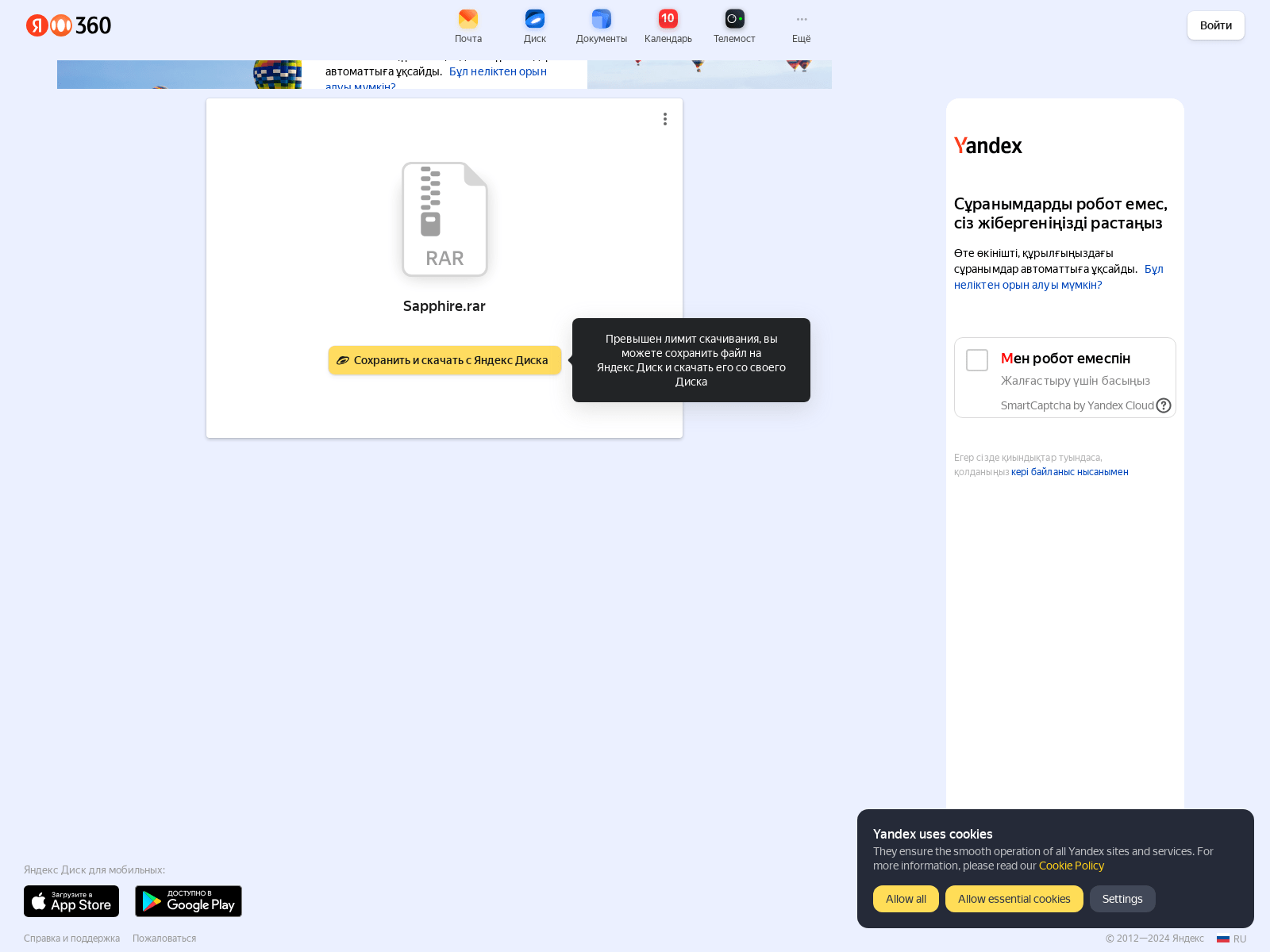Open the three-dot file options menu

click(665, 119)
